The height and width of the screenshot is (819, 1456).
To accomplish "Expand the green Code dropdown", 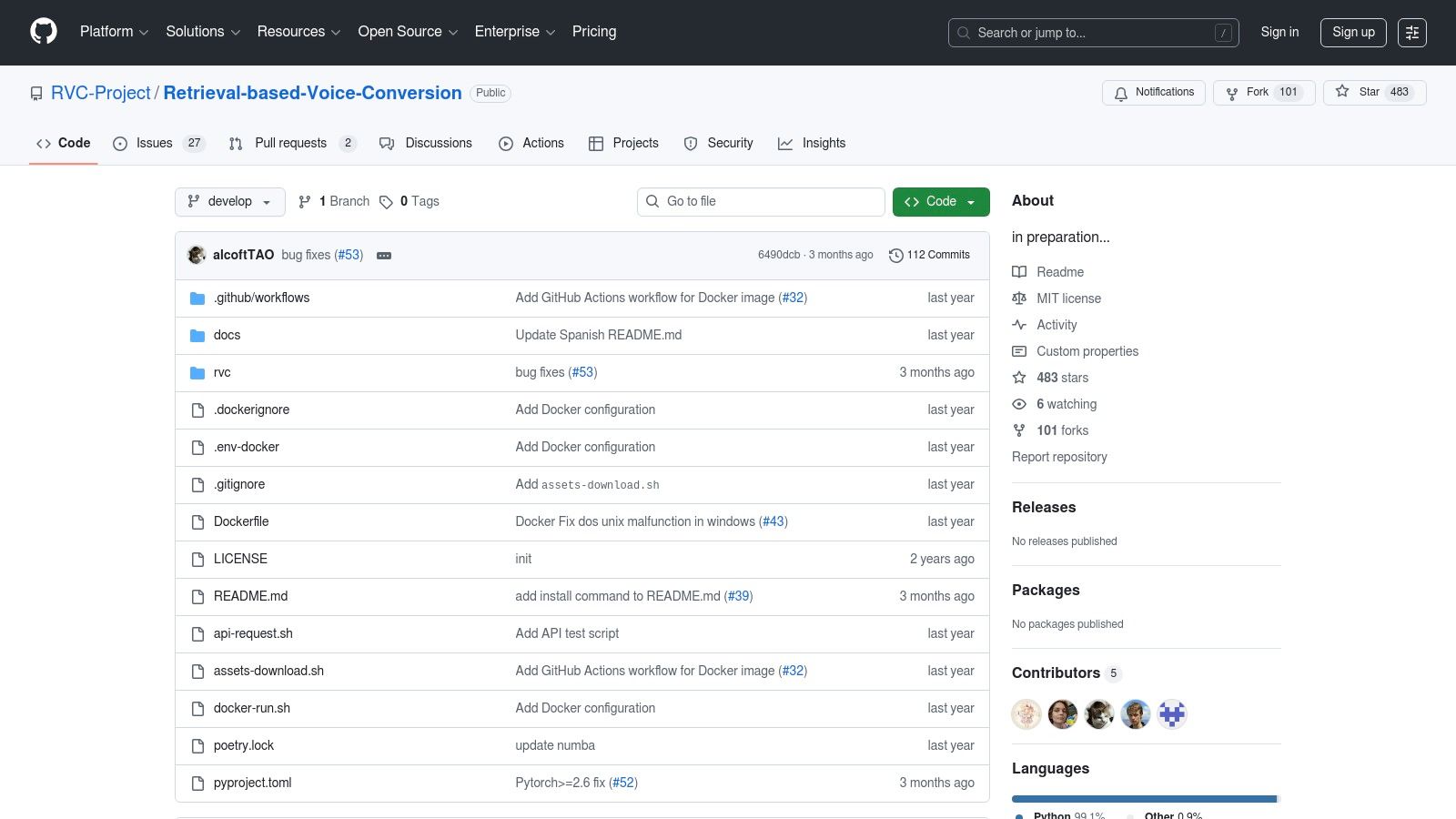I will pyautogui.click(x=940, y=202).
